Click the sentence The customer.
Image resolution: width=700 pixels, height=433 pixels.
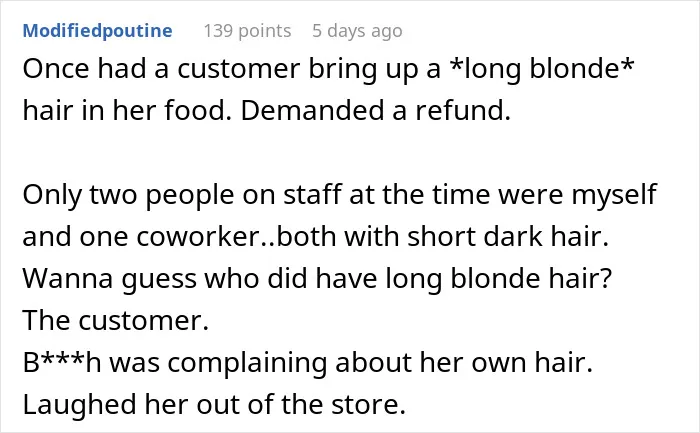point(116,321)
